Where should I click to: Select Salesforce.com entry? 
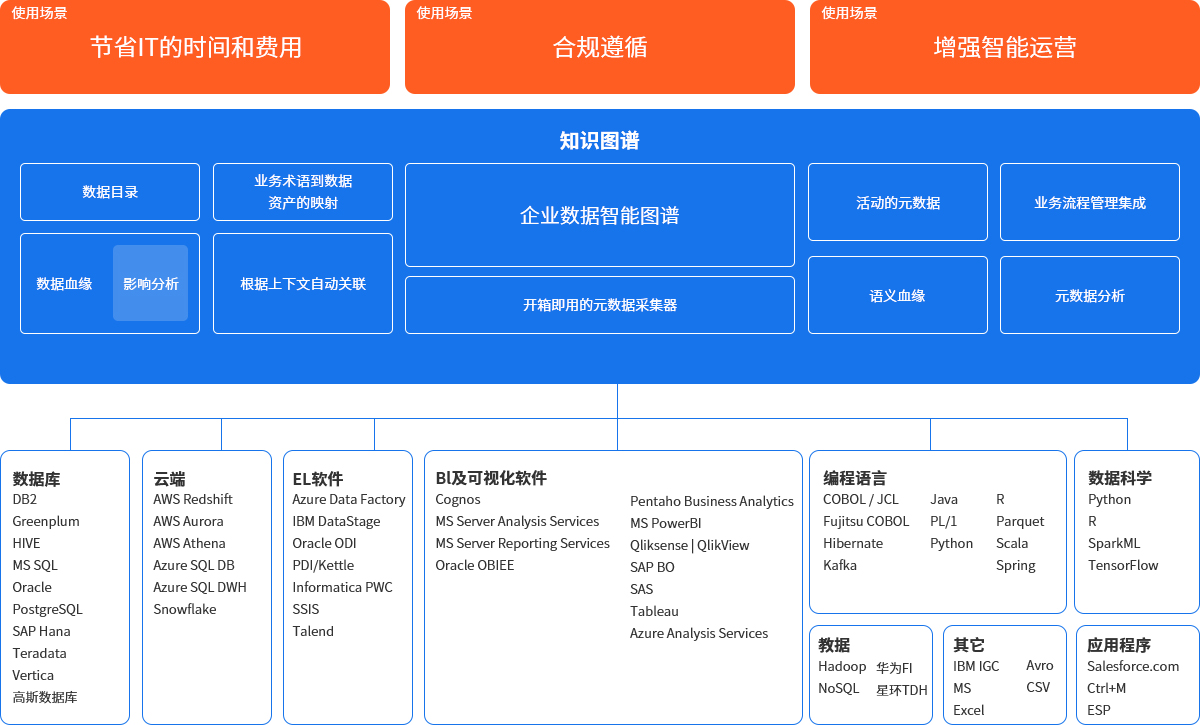point(1133,666)
